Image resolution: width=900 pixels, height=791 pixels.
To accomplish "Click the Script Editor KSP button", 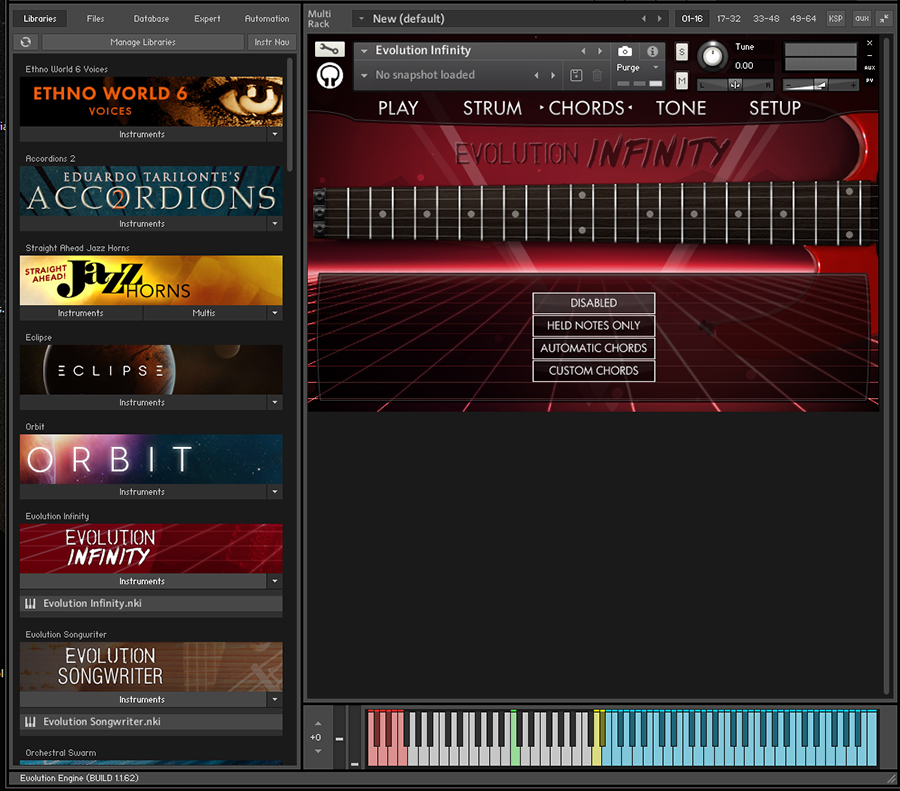I will pos(836,18).
